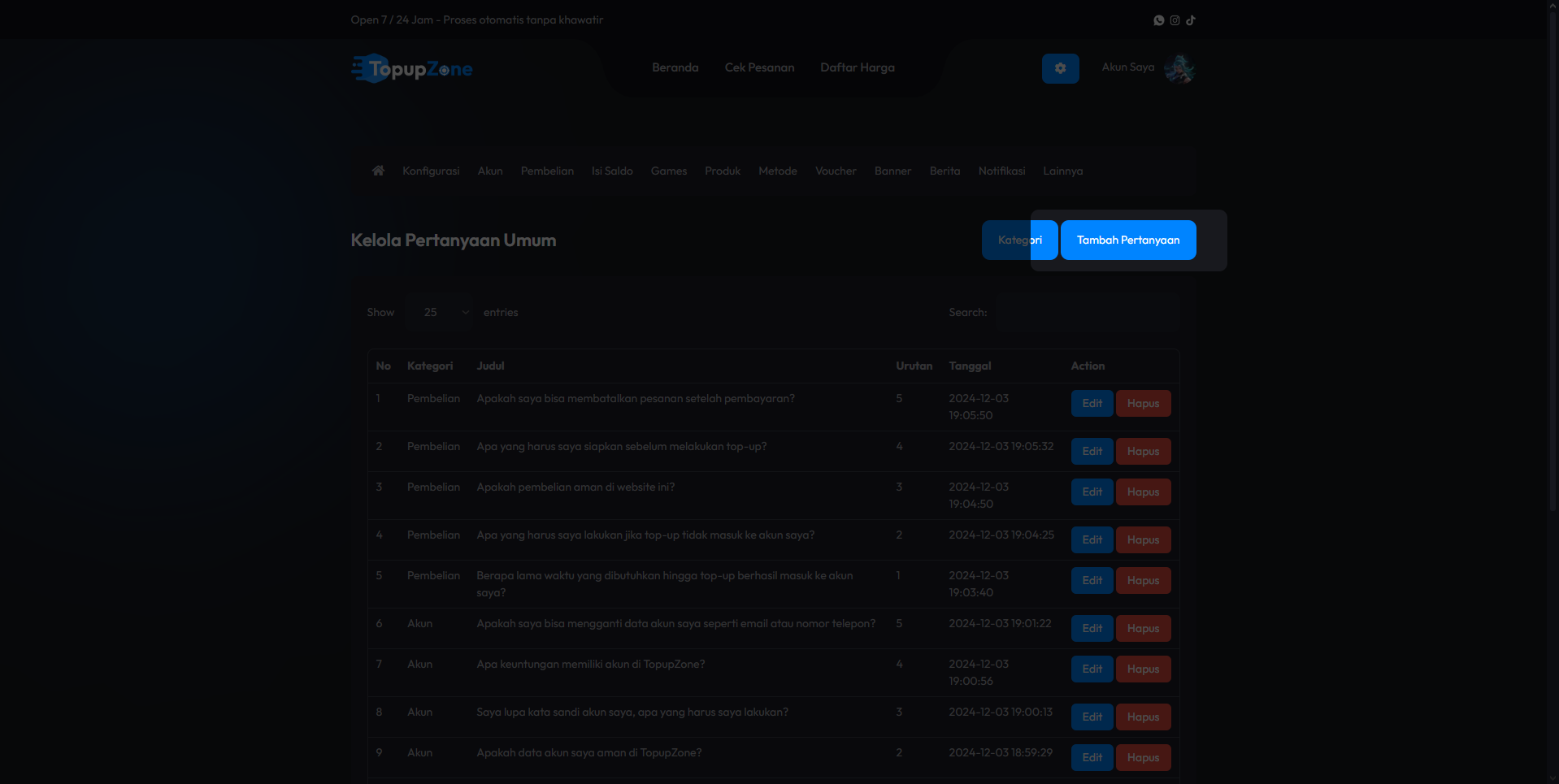The width and height of the screenshot is (1559, 784).
Task: Focus the Search input field
Action: [x=1088, y=312]
